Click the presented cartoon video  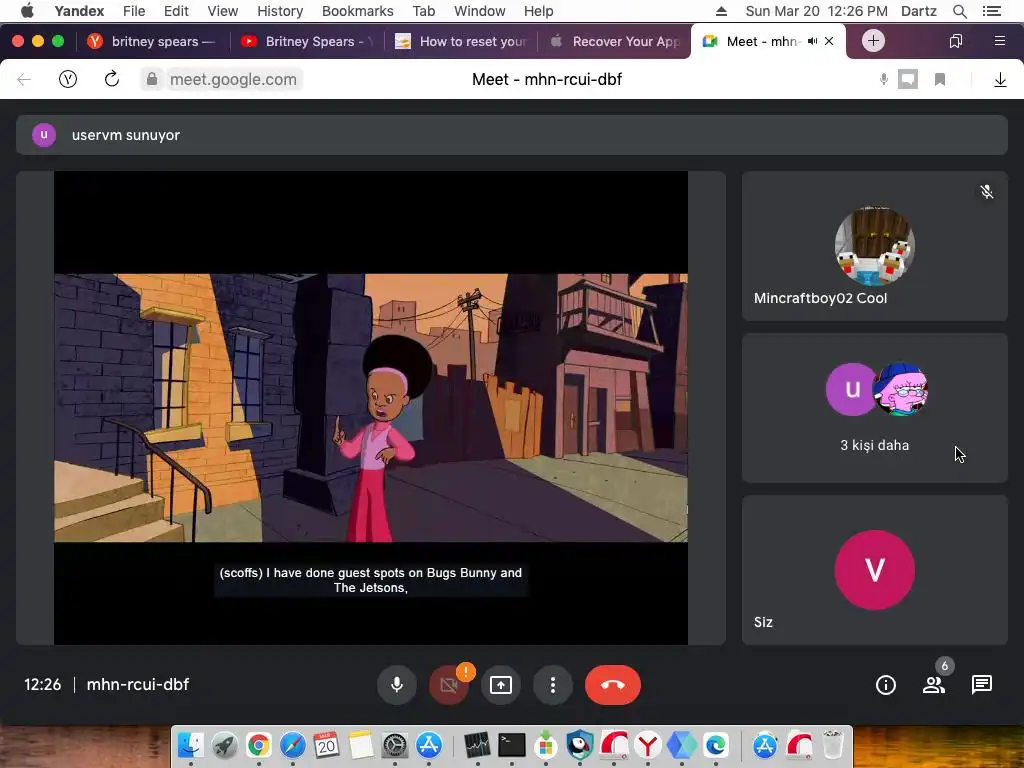click(x=370, y=408)
